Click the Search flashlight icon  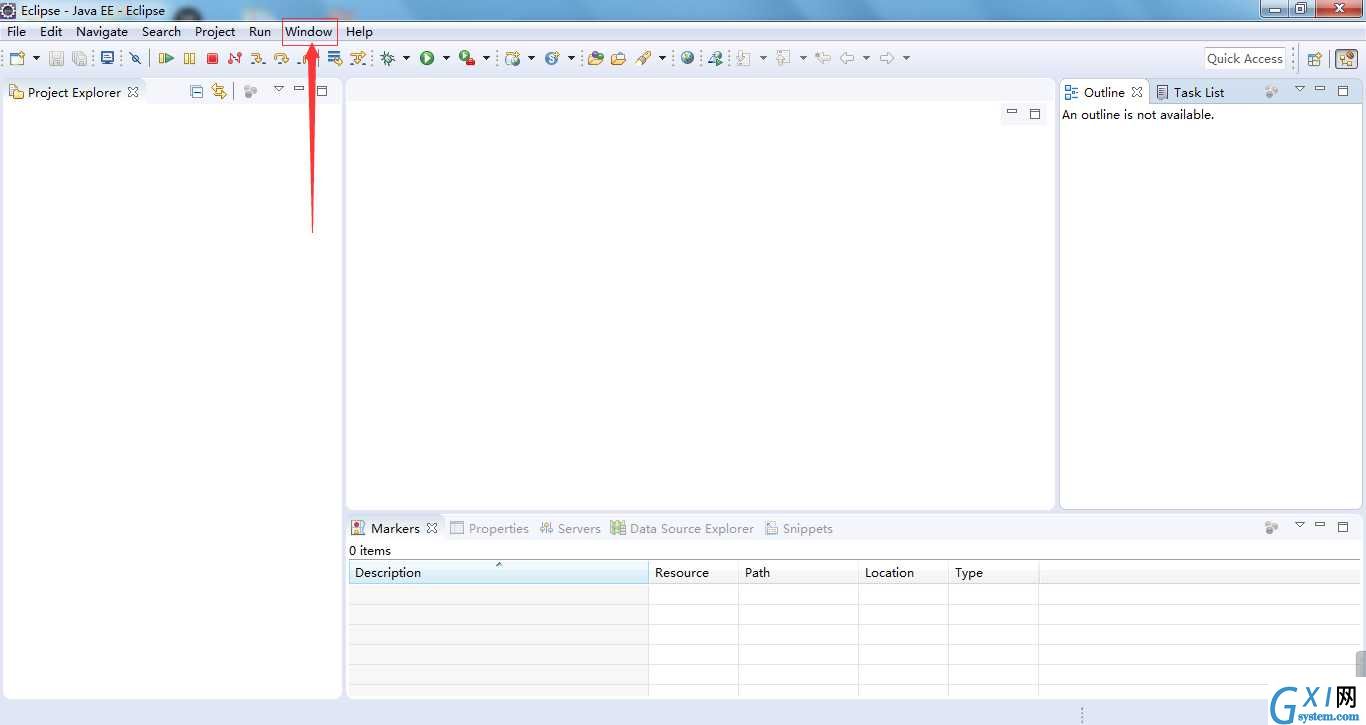coord(644,58)
